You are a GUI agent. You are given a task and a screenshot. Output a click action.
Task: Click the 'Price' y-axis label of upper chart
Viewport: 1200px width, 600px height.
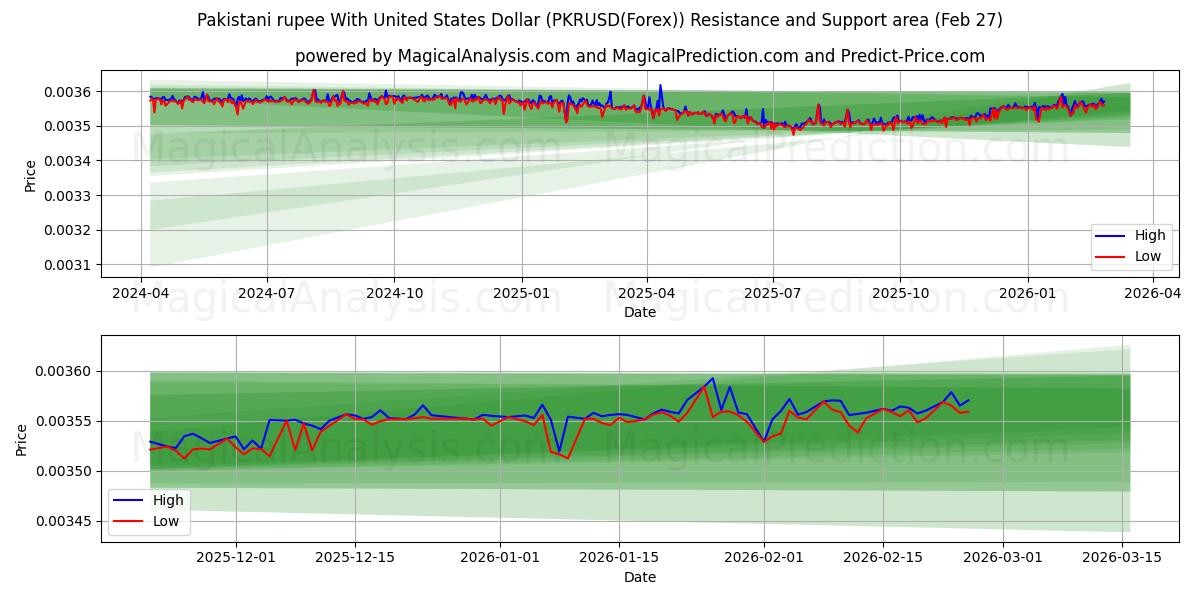[x=31, y=176]
